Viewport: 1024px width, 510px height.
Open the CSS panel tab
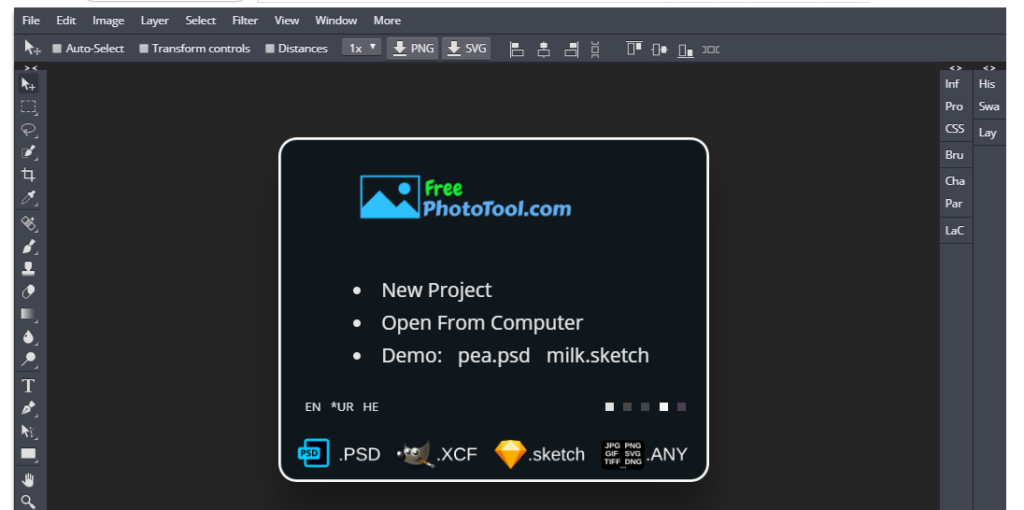click(x=956, y=129)
